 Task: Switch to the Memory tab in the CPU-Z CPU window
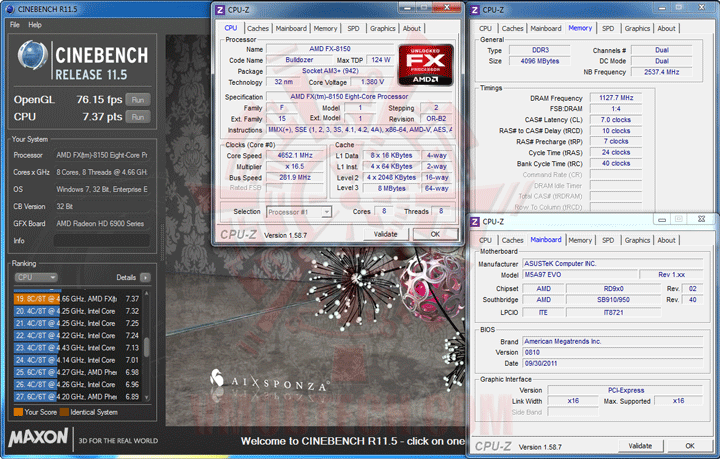point(326,28)
